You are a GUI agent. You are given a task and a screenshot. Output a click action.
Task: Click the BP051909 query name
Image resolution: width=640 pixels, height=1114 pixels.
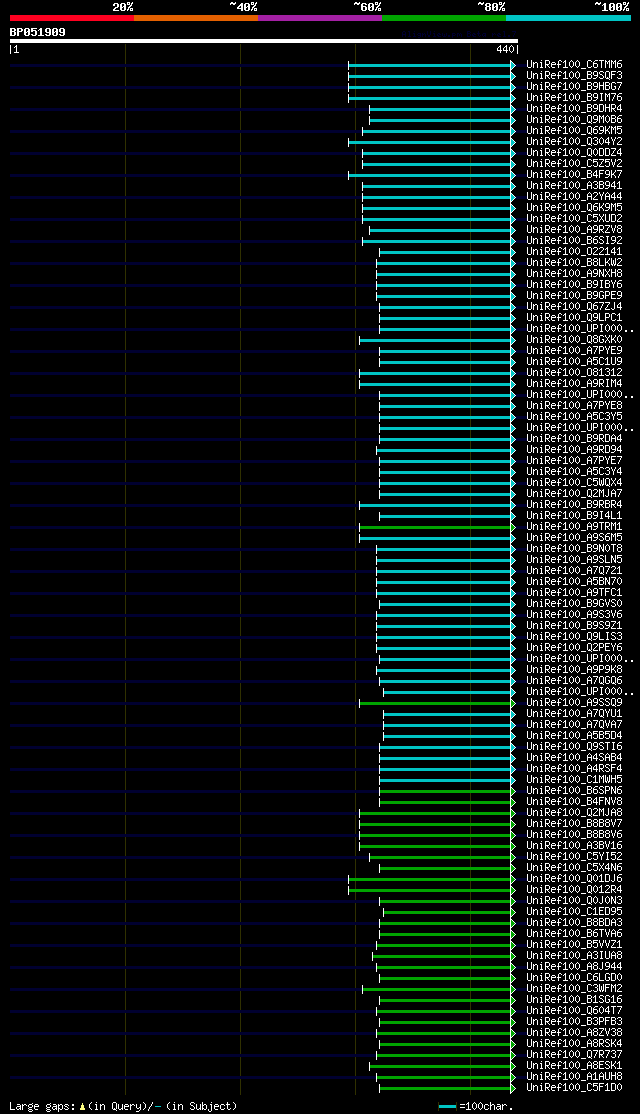point(38,32)
